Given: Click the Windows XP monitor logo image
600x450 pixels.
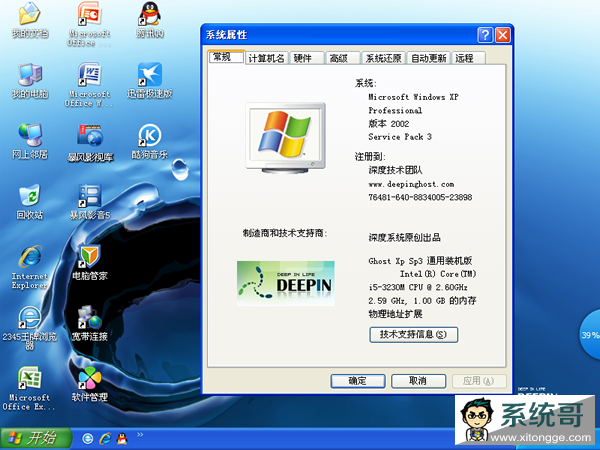Looking at the screenshot, I should 285,138.
